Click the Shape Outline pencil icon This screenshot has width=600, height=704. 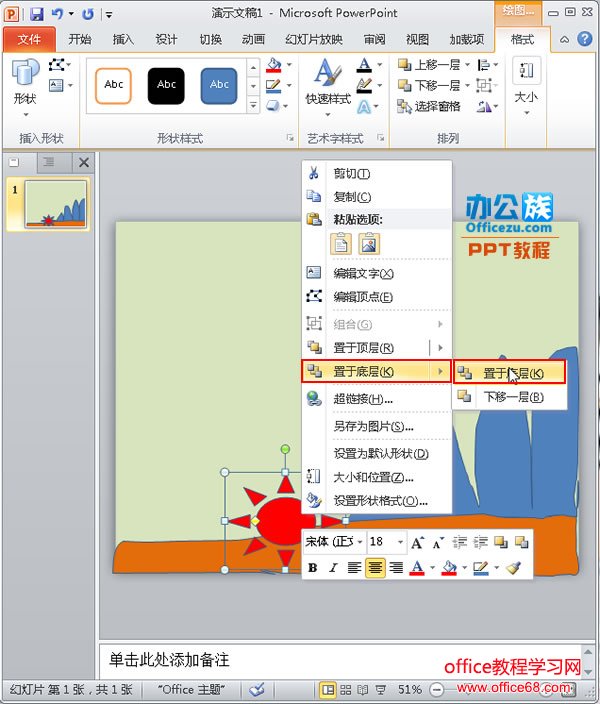coord(273,85)
